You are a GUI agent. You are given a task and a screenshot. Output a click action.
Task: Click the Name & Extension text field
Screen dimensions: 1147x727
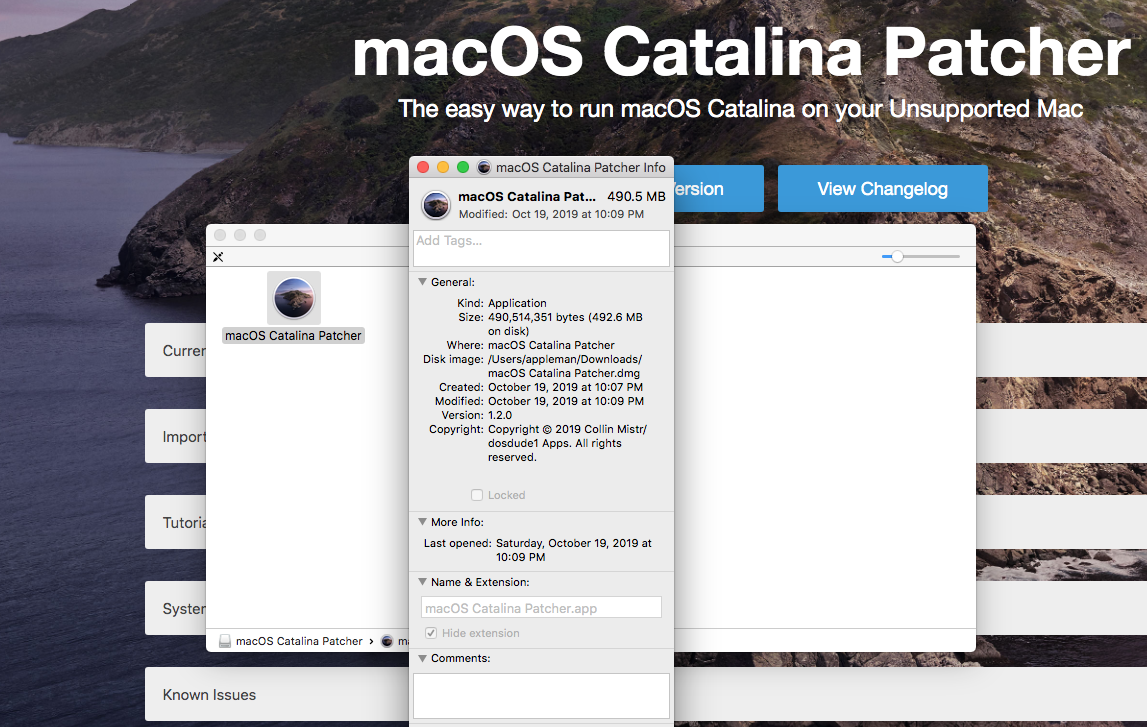(541, 608)
